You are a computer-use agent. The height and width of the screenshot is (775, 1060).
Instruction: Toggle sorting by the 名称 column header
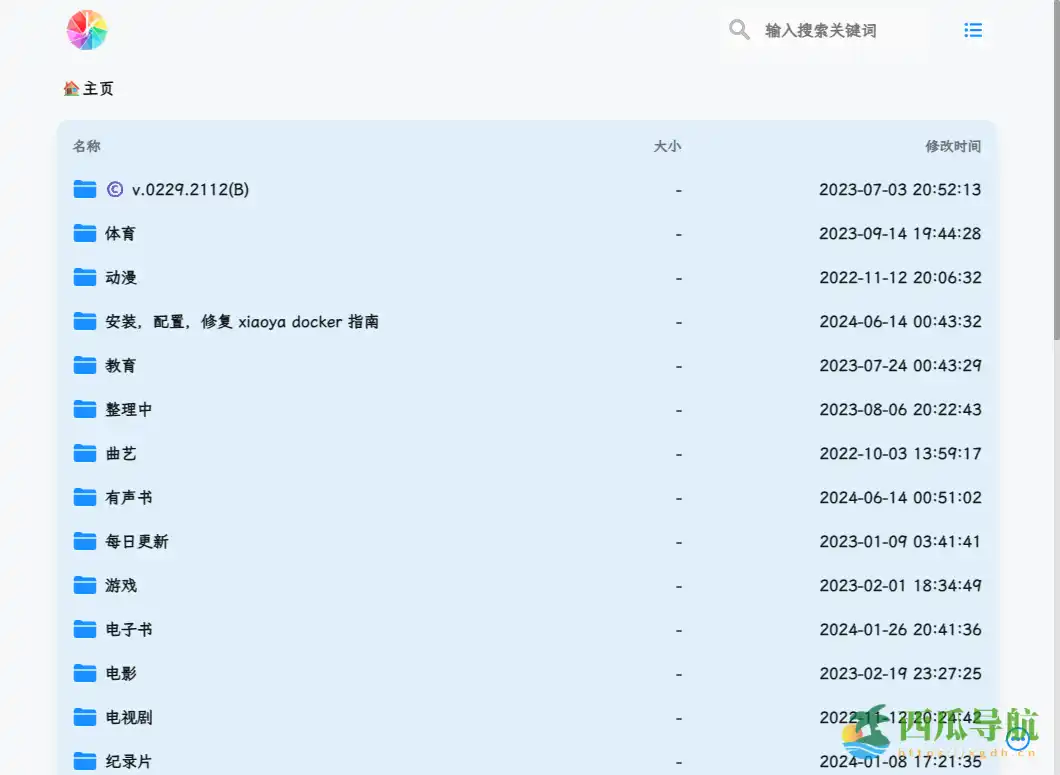click(86, 146)
